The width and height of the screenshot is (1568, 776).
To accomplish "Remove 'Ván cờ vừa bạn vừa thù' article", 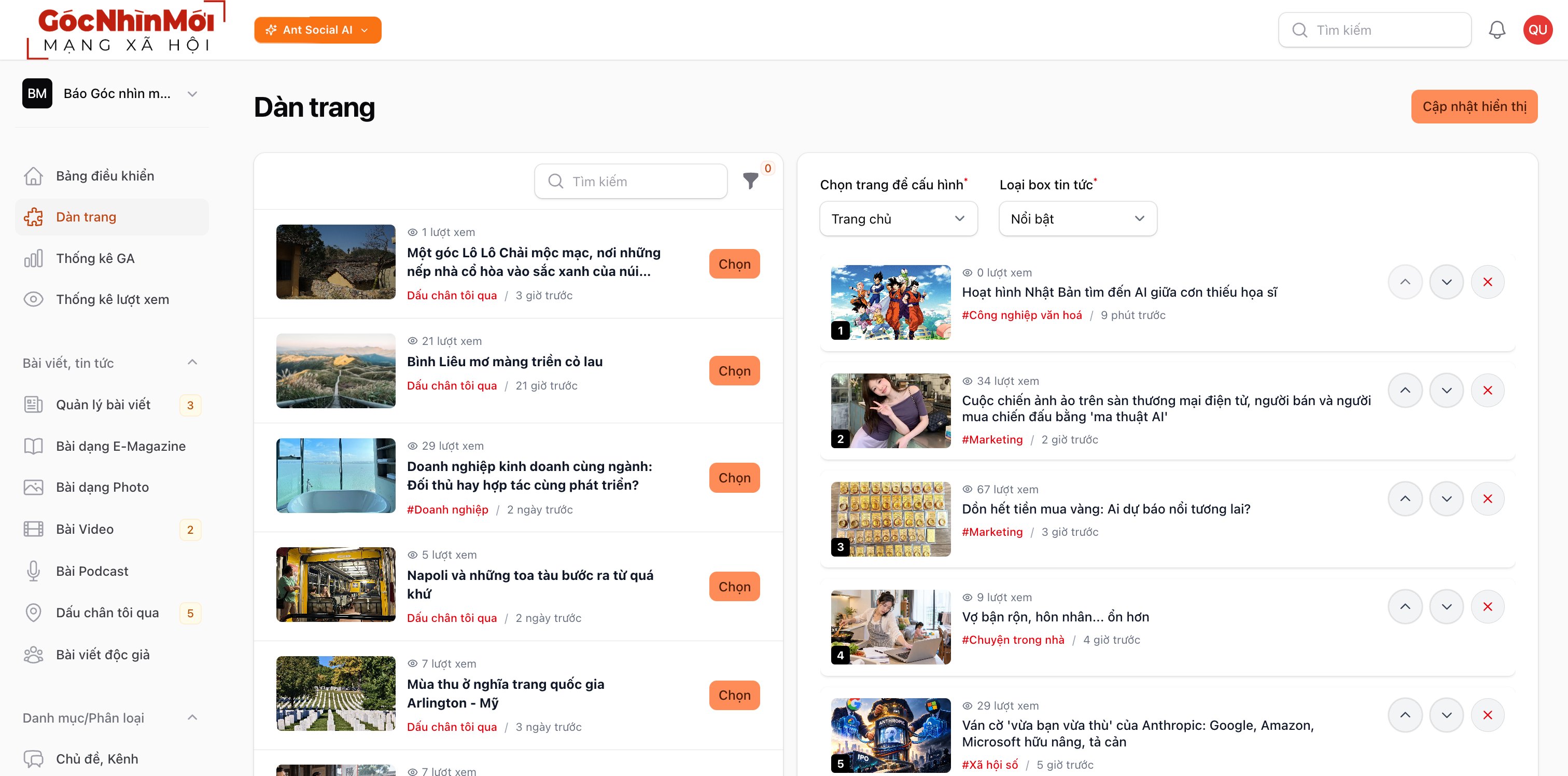I will [1488, 715].
